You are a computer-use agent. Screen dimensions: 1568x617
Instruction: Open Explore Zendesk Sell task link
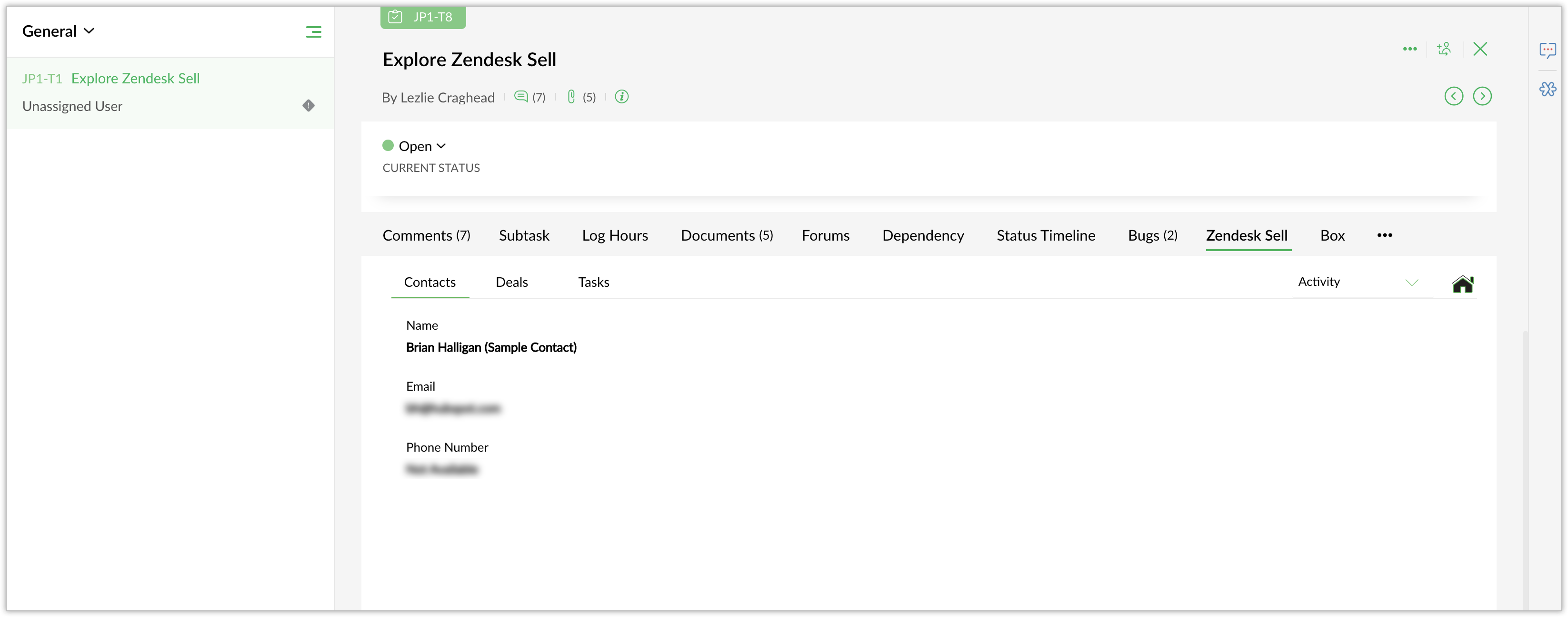point(135,79)
